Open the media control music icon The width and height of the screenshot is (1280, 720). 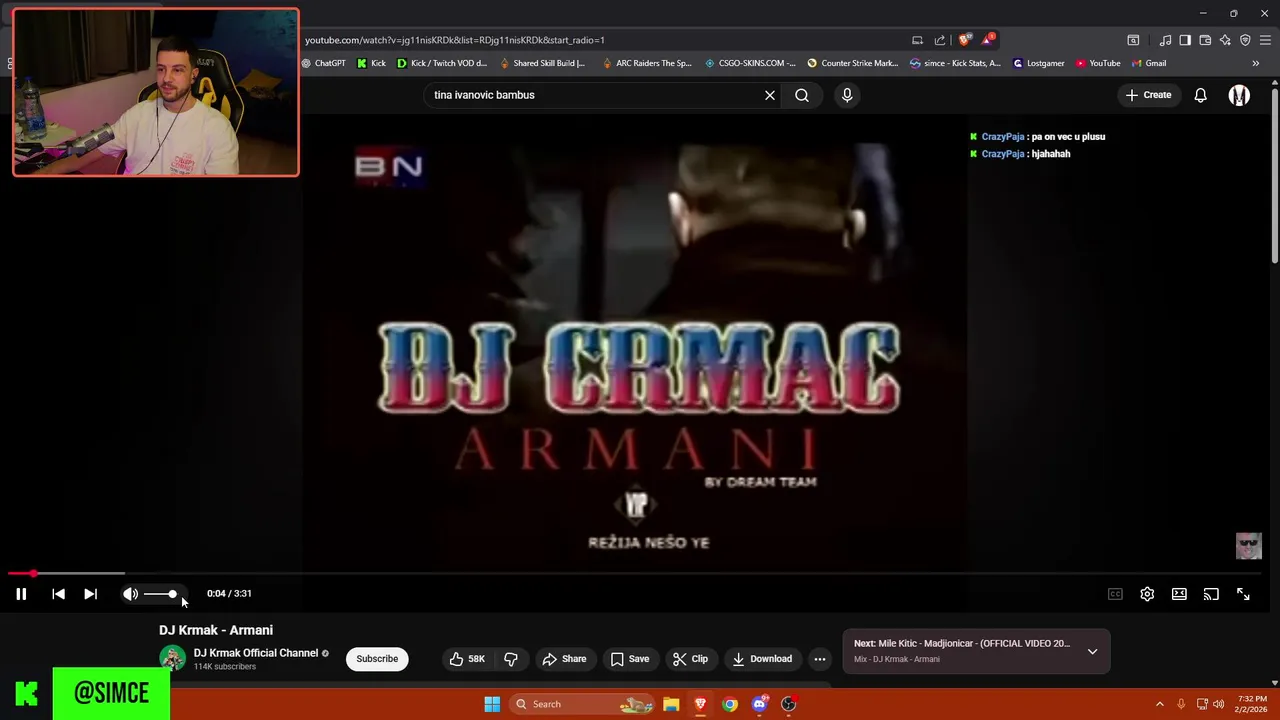coord(1165,40)
